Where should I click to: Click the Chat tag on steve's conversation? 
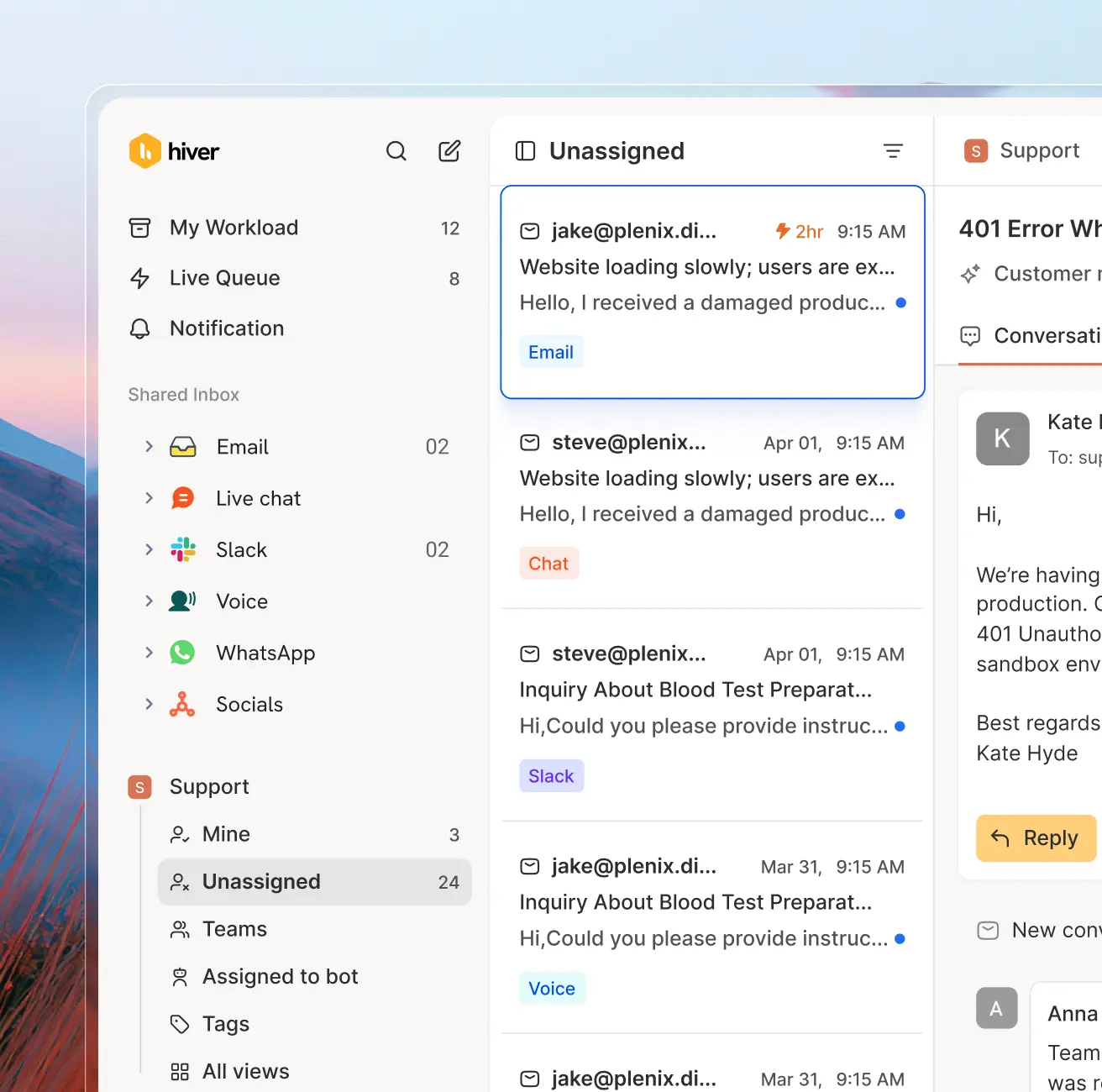click(x=548, y=564)
